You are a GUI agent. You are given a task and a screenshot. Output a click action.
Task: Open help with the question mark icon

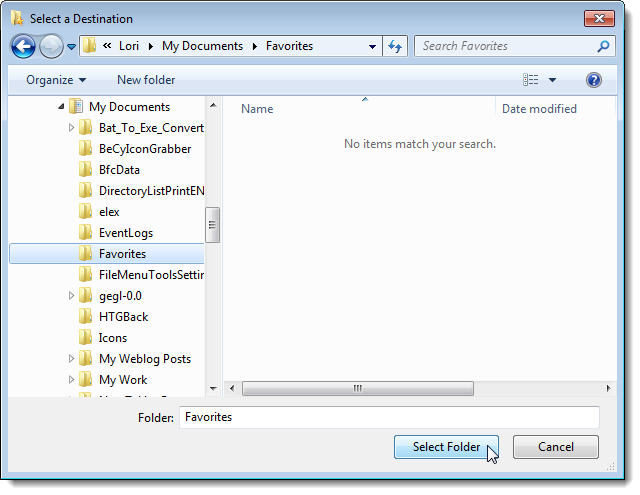(593, 80)
